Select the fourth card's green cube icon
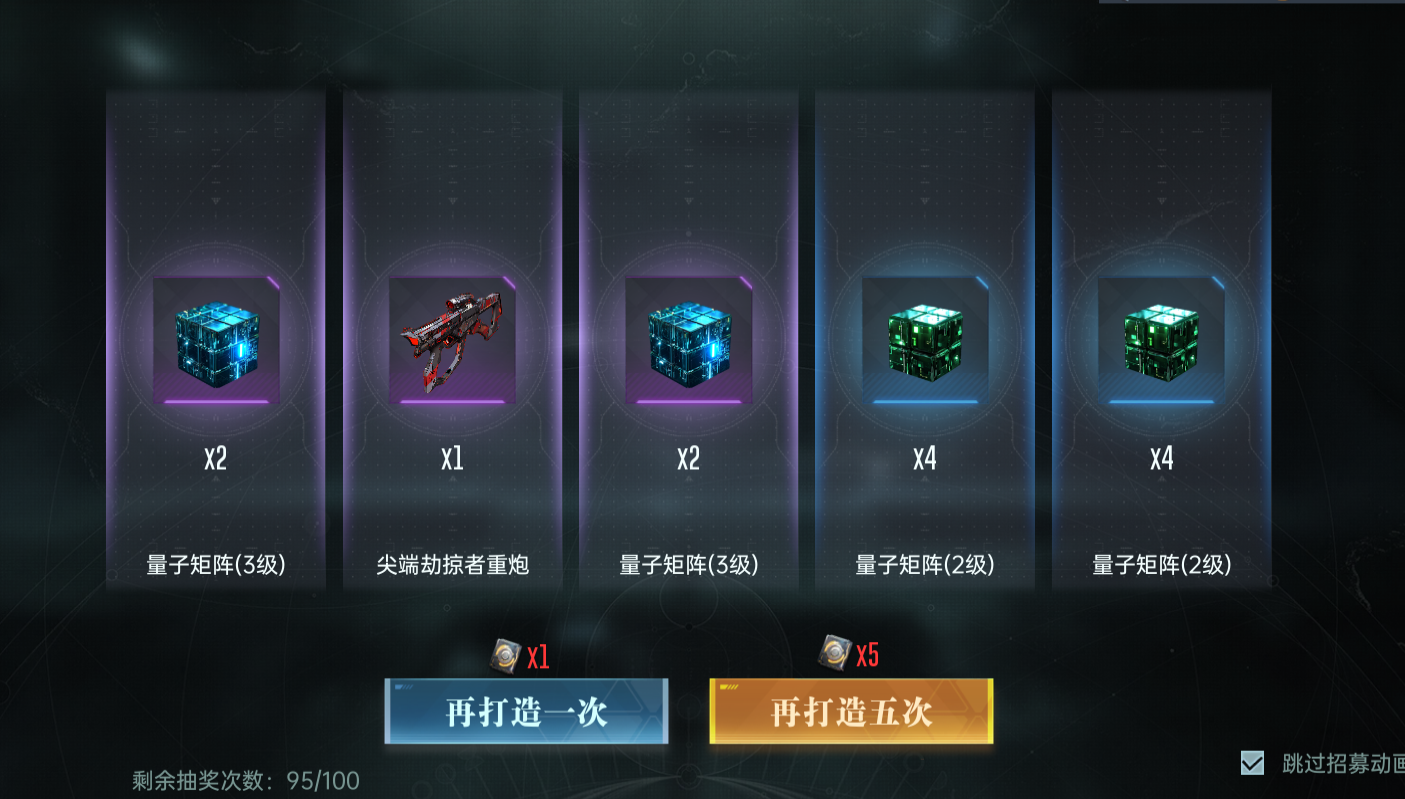The height and width of the screenshot is (799, 1405). (x=925, y=341)
